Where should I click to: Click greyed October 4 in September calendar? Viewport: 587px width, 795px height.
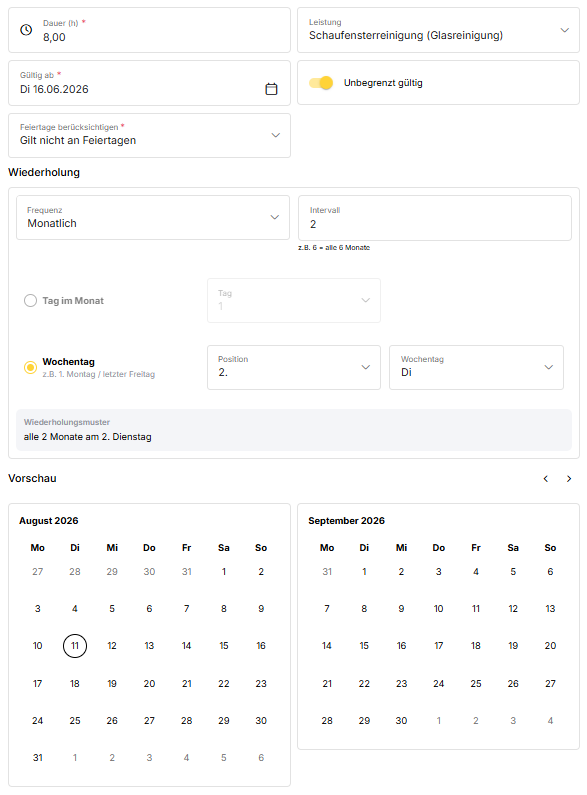coord(551,721)
